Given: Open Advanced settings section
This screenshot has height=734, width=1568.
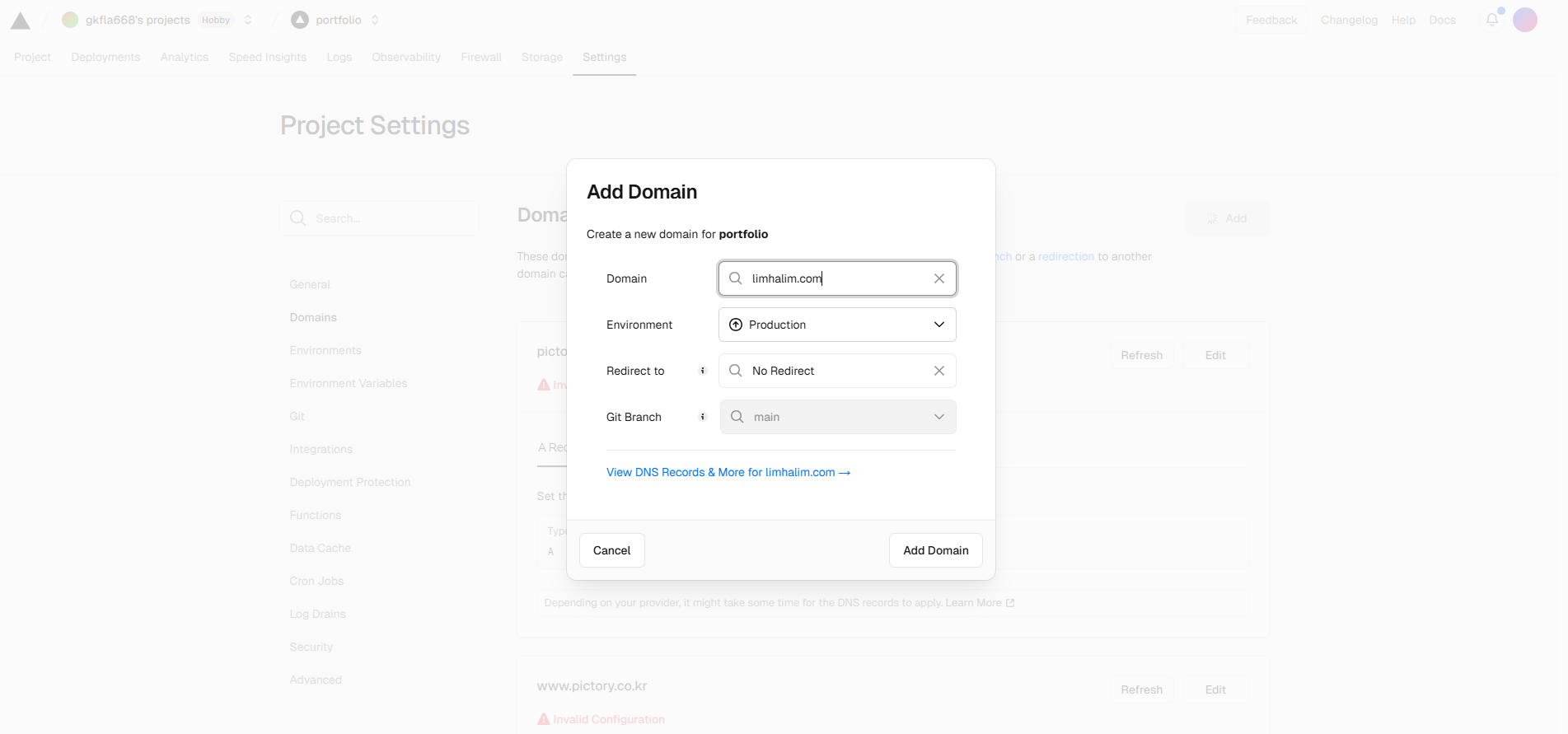Looking at the screenshot, I should pos(316,680).
